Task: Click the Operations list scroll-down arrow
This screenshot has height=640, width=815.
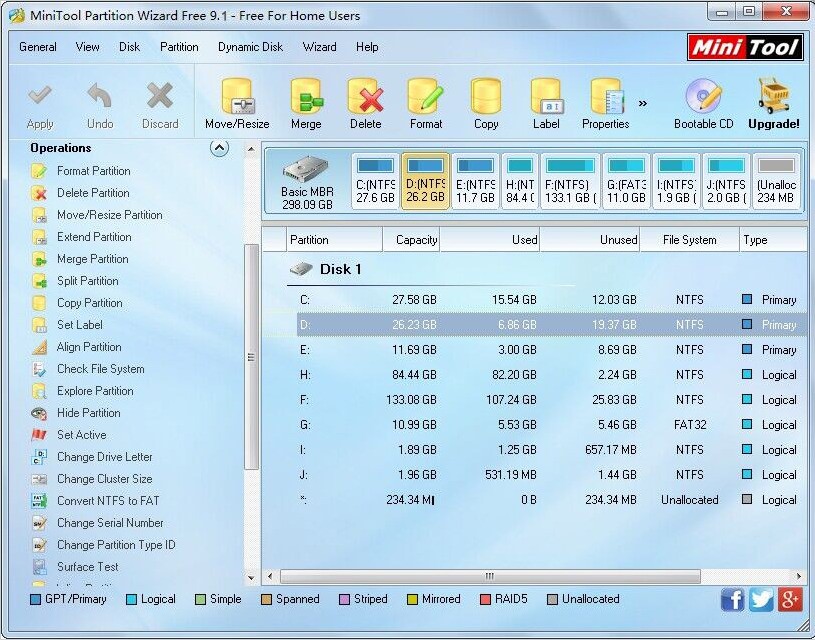Action: click(251, 578)
